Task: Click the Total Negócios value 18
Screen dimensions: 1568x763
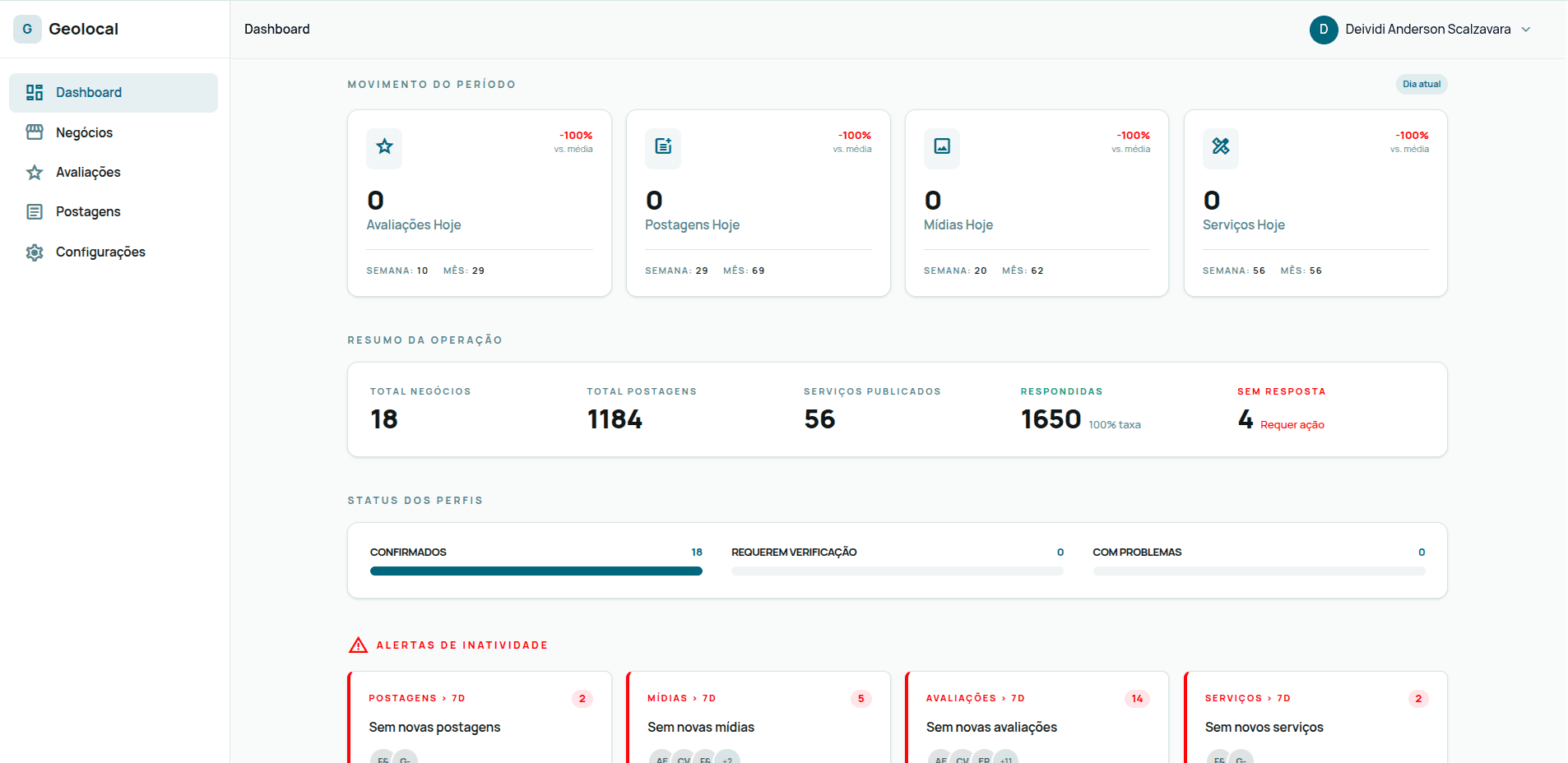Action: [384, 419]
